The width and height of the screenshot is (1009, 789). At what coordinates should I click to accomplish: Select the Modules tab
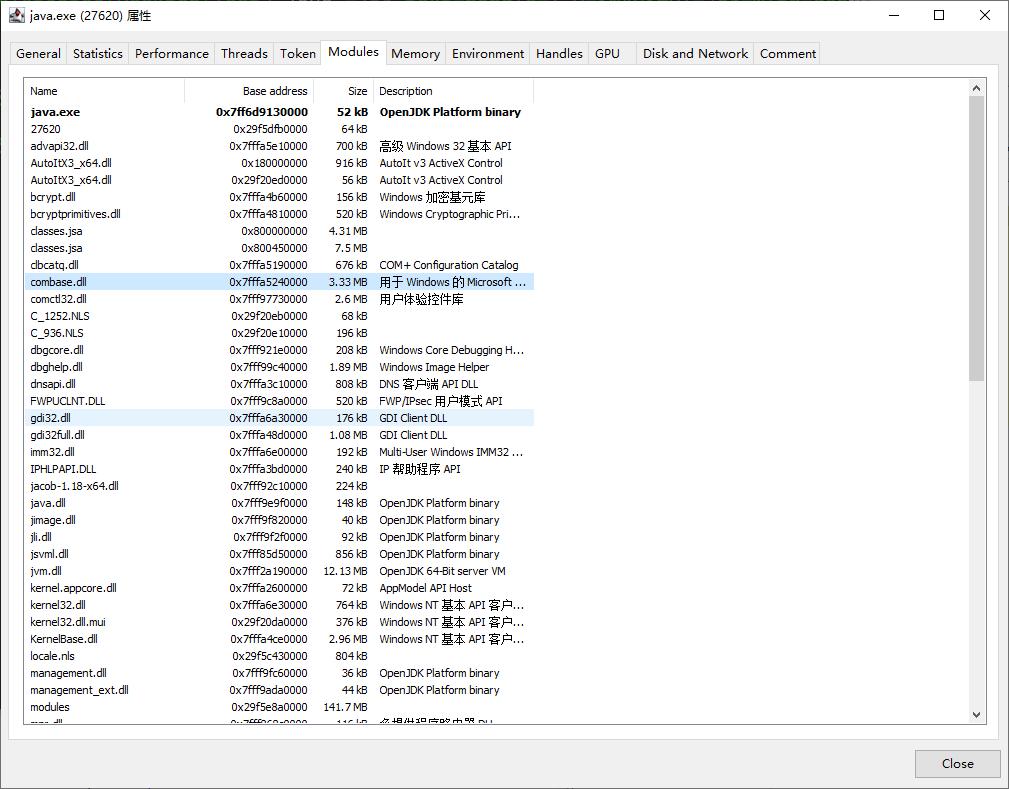[x=353, y=51]
